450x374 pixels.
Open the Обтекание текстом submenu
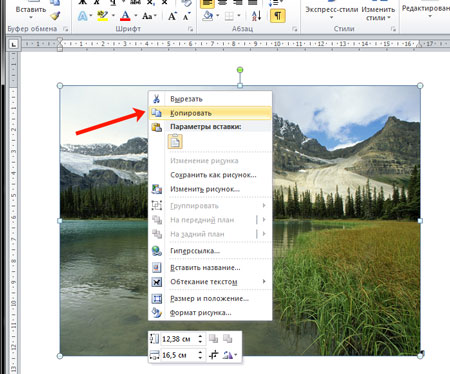click(x=210, y=282)
